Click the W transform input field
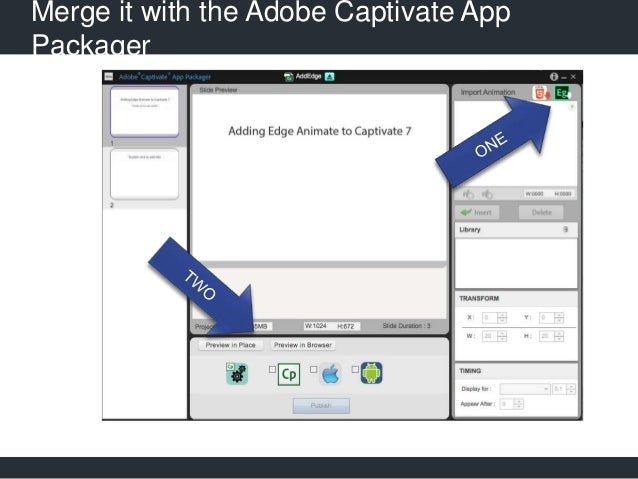 point(490,336)
